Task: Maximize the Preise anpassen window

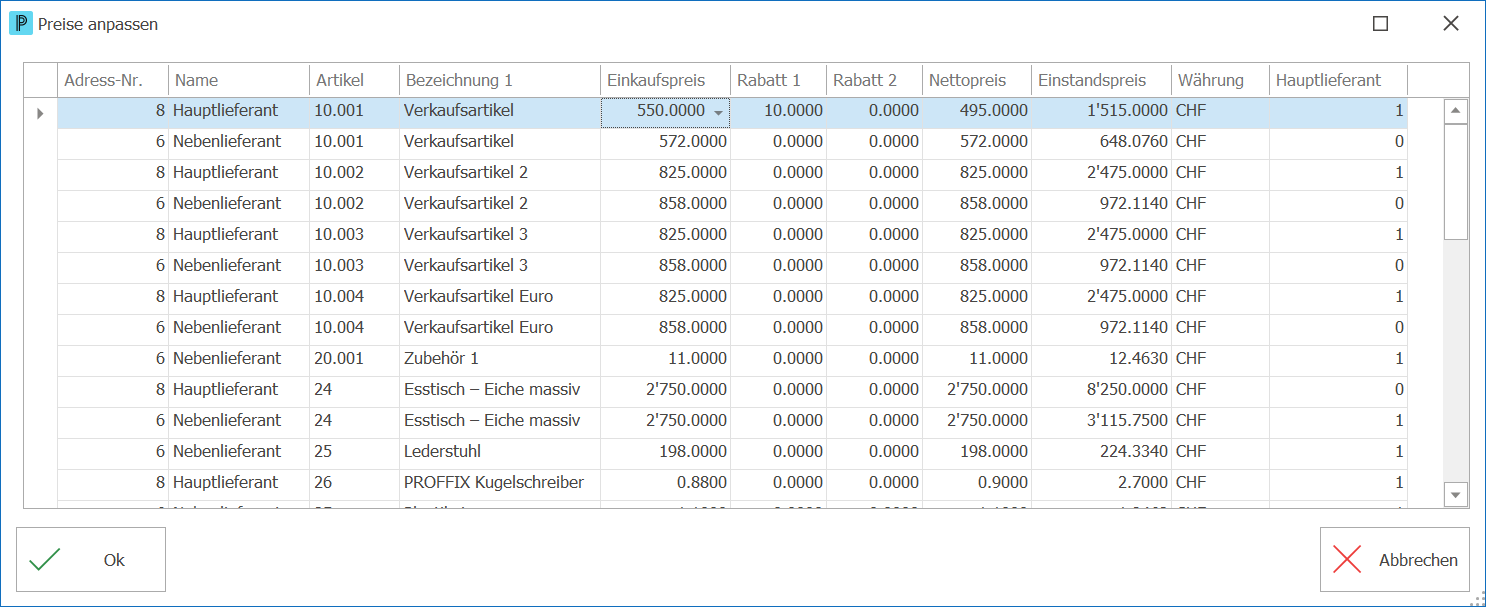Action: [x=1380, y=24]
